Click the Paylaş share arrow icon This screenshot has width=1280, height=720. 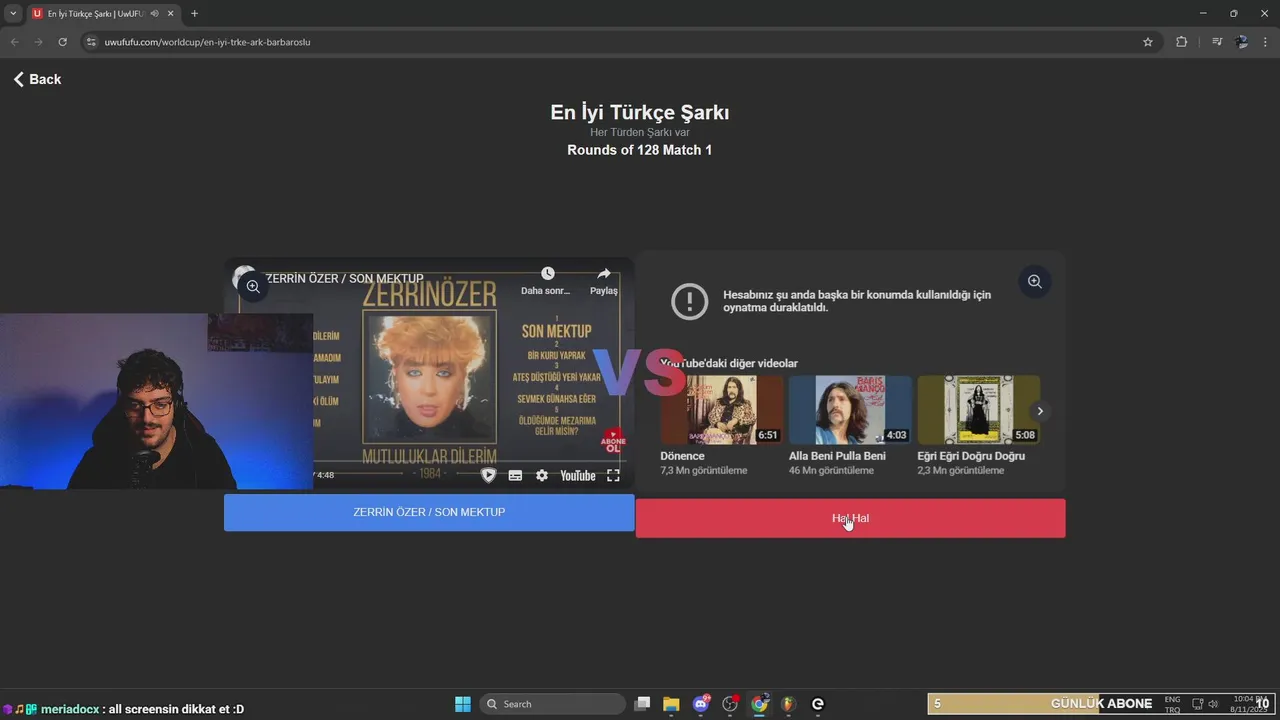(604, 273)
